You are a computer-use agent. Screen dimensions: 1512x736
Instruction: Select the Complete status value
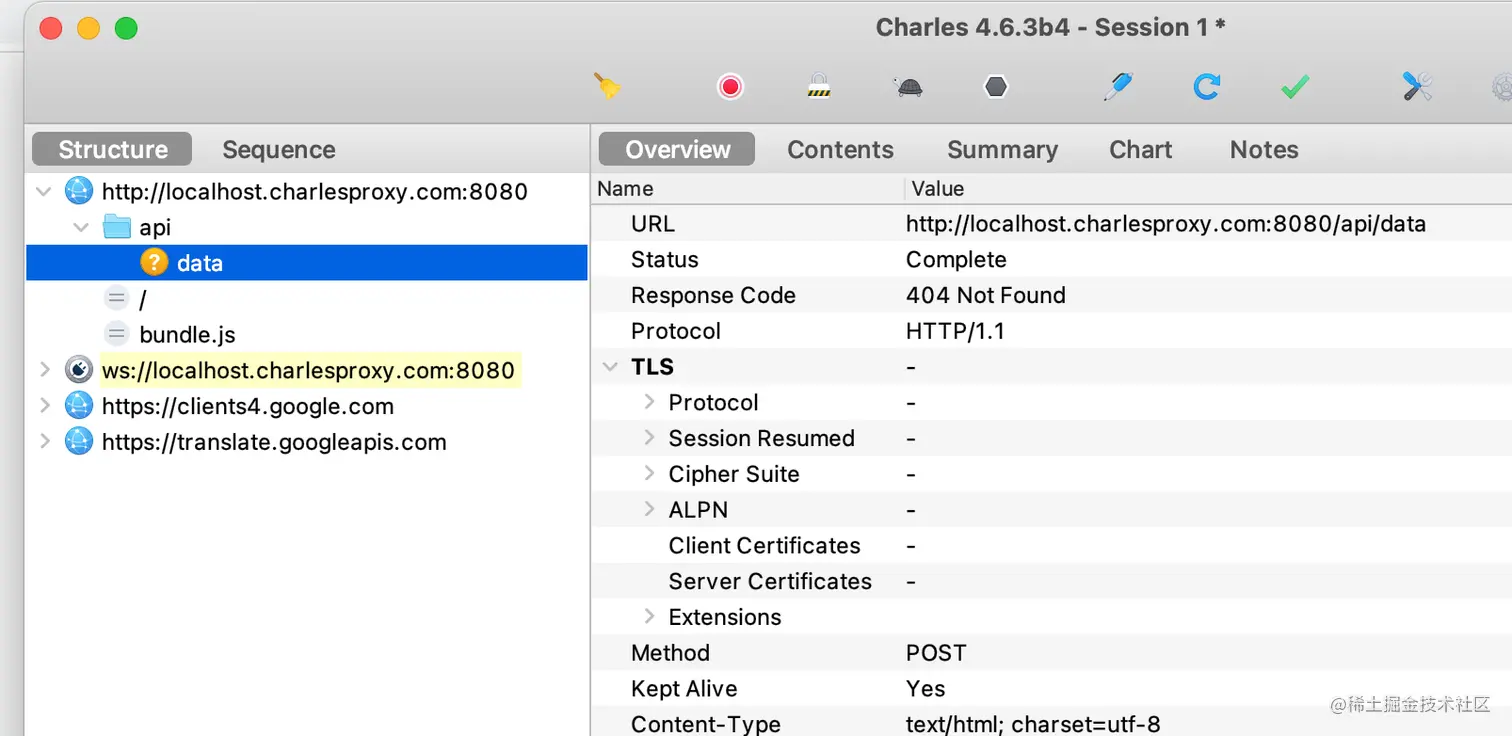tap(956, 260)
